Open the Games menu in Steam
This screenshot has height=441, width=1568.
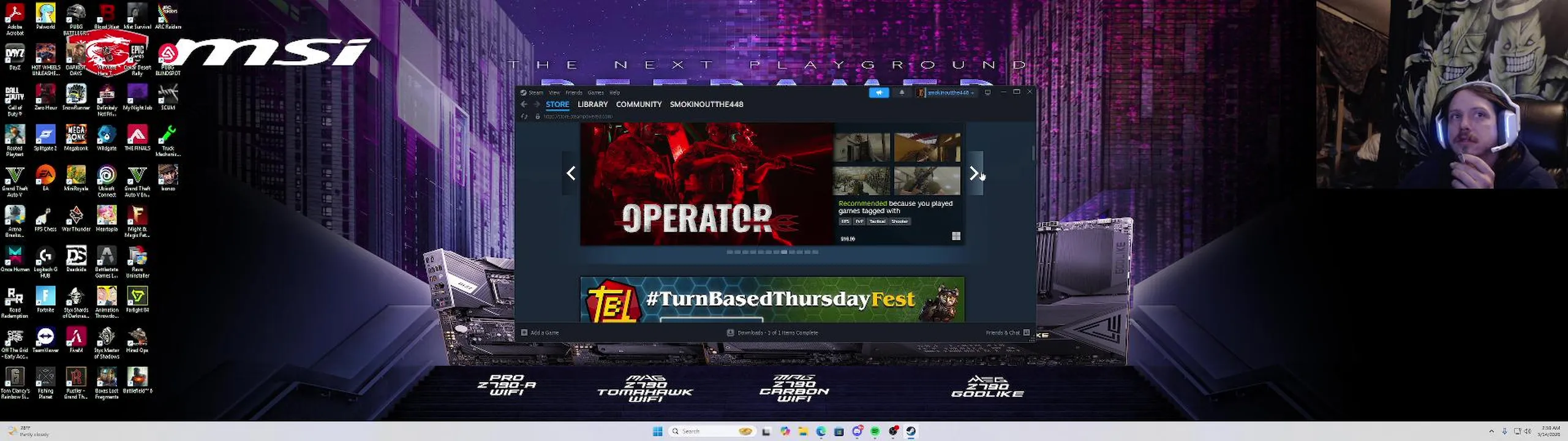click(595, 92)
